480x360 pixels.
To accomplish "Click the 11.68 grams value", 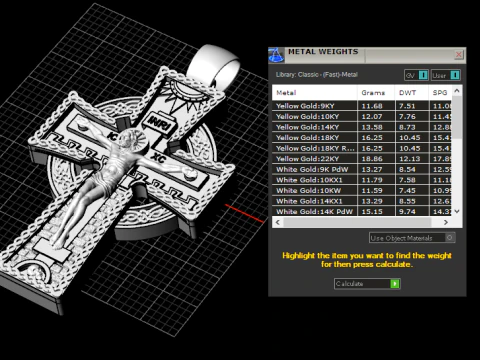I will 372,106.
